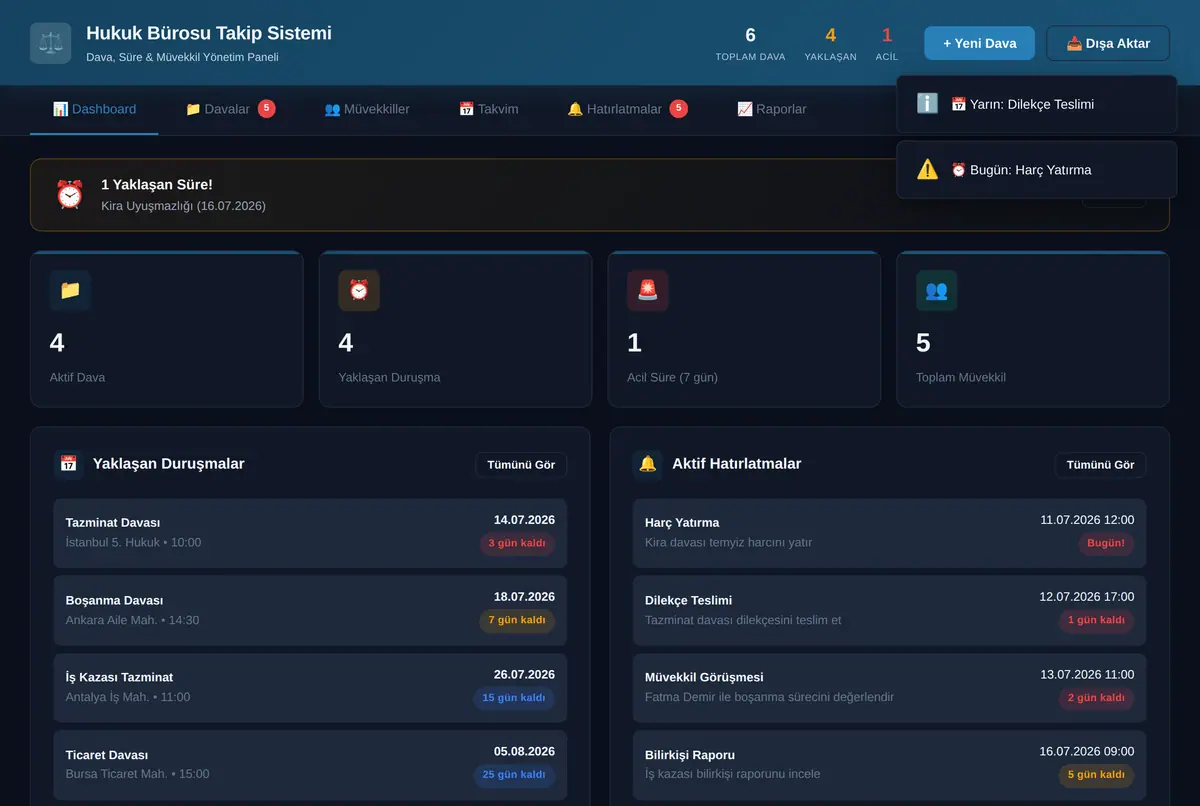The image size is (1200, 806).
Task: Switch to the Raporlar tab
Action: (771, 109)
